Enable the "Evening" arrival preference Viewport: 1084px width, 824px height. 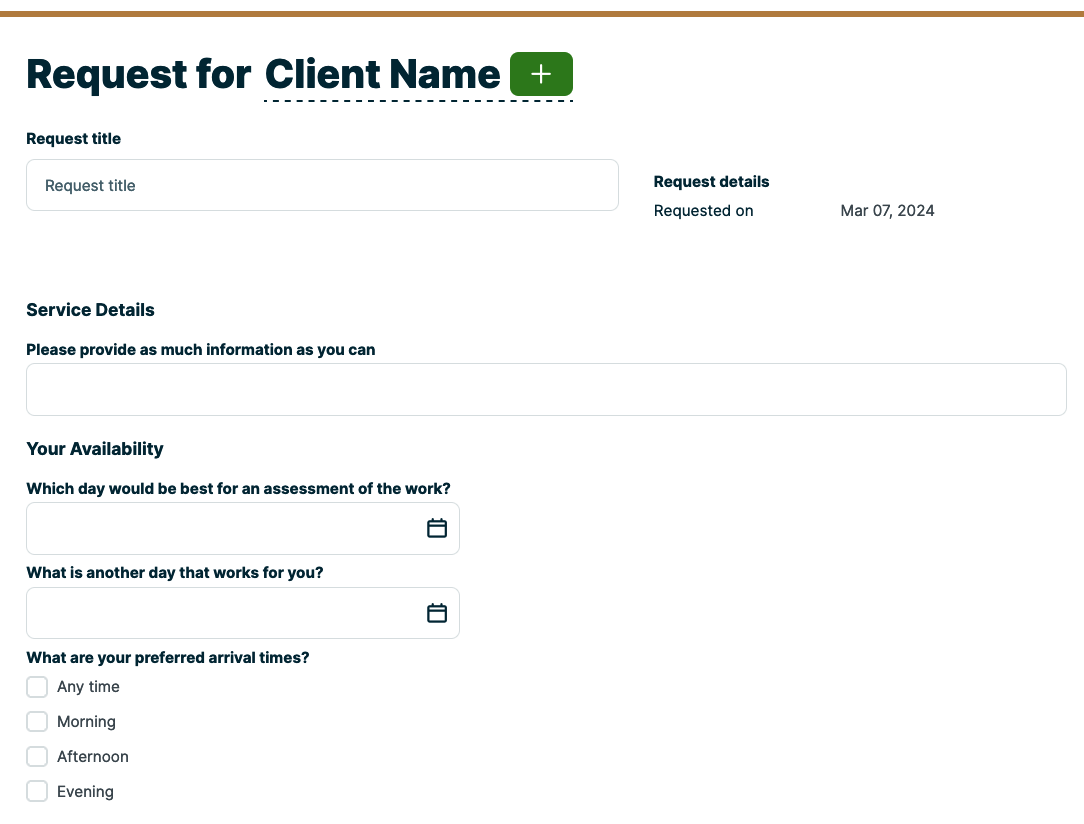pos(37,790)
